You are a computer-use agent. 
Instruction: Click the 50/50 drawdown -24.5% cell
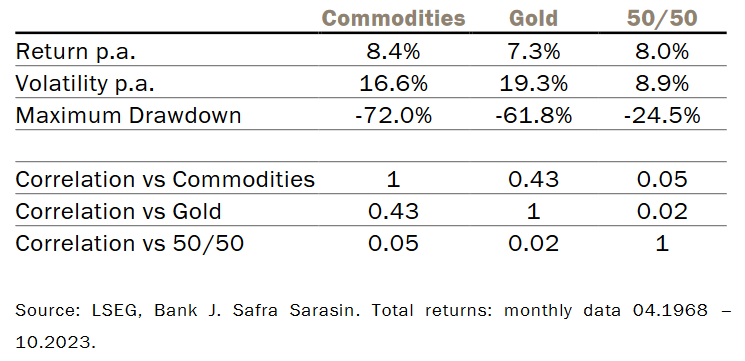tap(662, 115)
